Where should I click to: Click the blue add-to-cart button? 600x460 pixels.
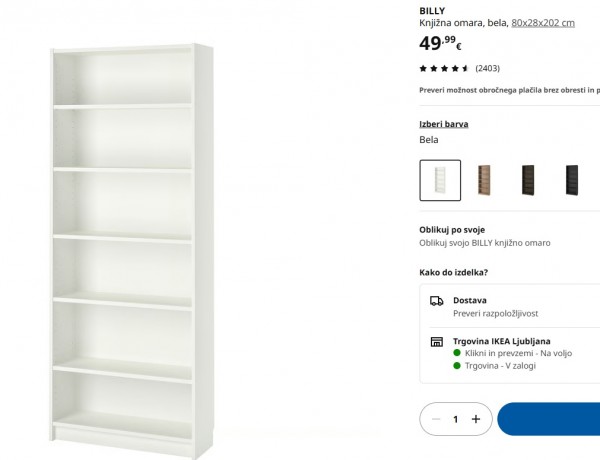click(x=549, y=419)
